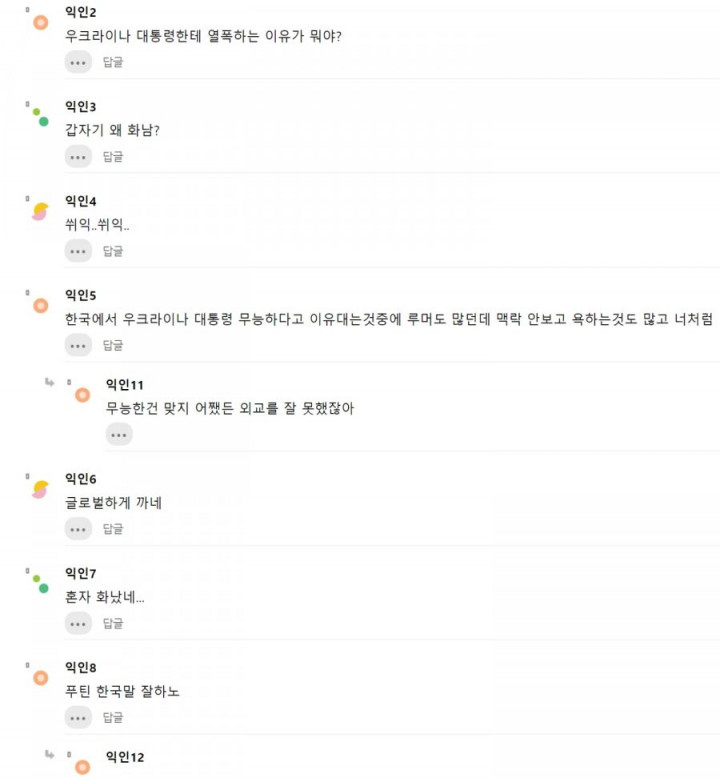The width and height of the screenshot is (720, 778).
Task: Click 답글 under 익인8's comment
Action: (113, 718)
